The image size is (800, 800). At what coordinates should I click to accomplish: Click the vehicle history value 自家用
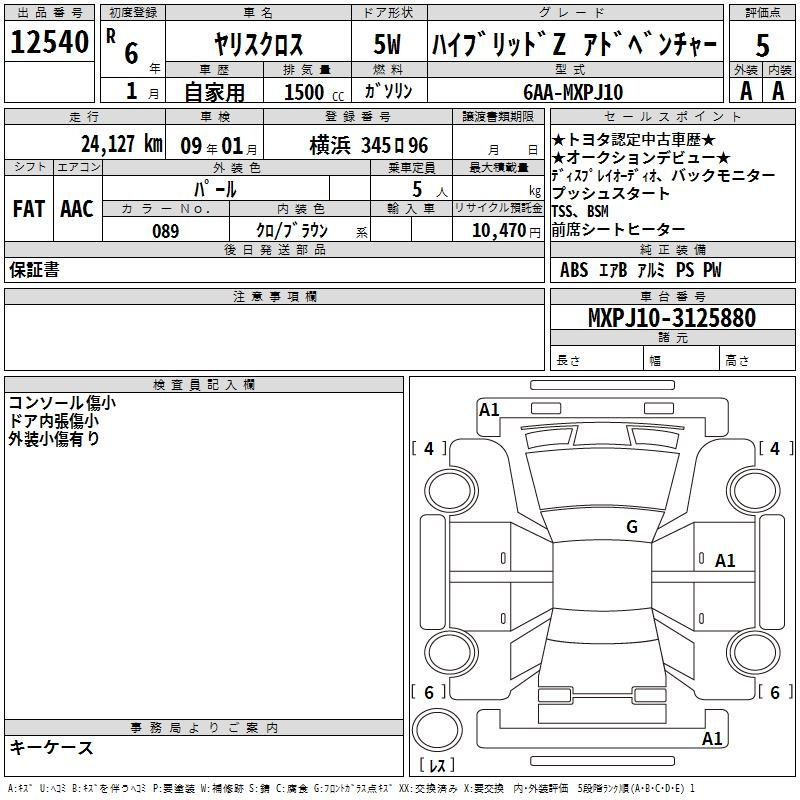click(x=214, y=92)
